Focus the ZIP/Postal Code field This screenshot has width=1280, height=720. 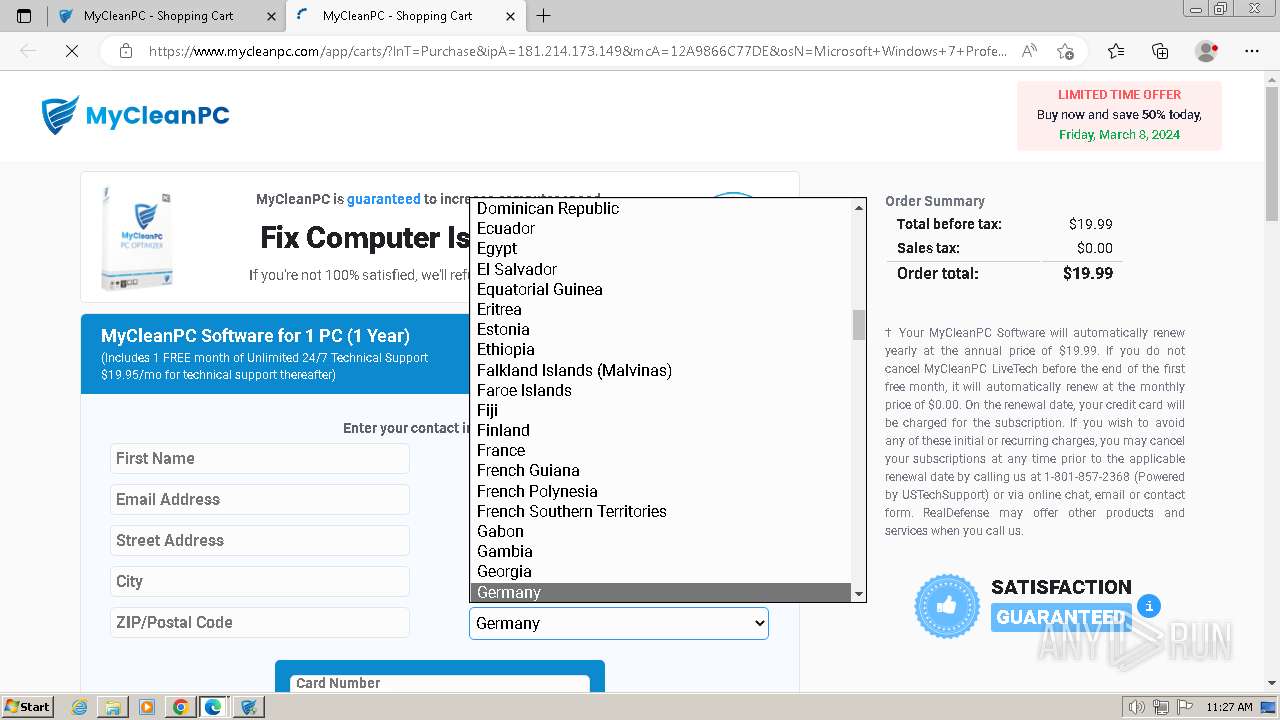pos(260,622)
